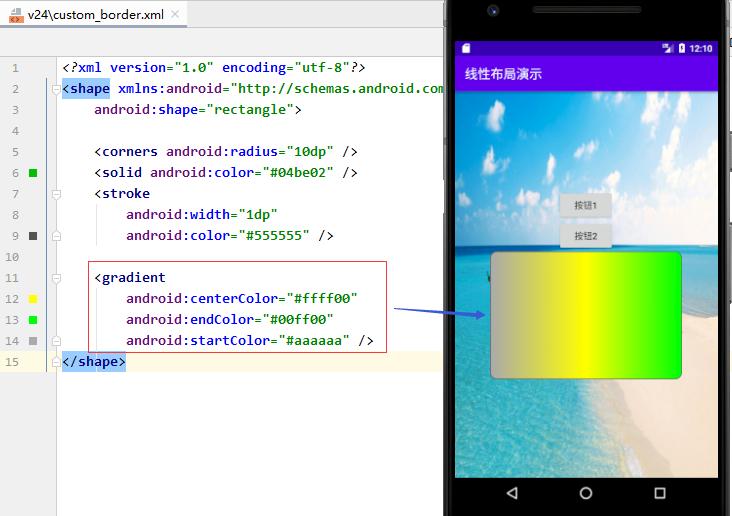Click the fold end marker on line 9
This screenshot has height=516, width=732.
click(56, 236)
